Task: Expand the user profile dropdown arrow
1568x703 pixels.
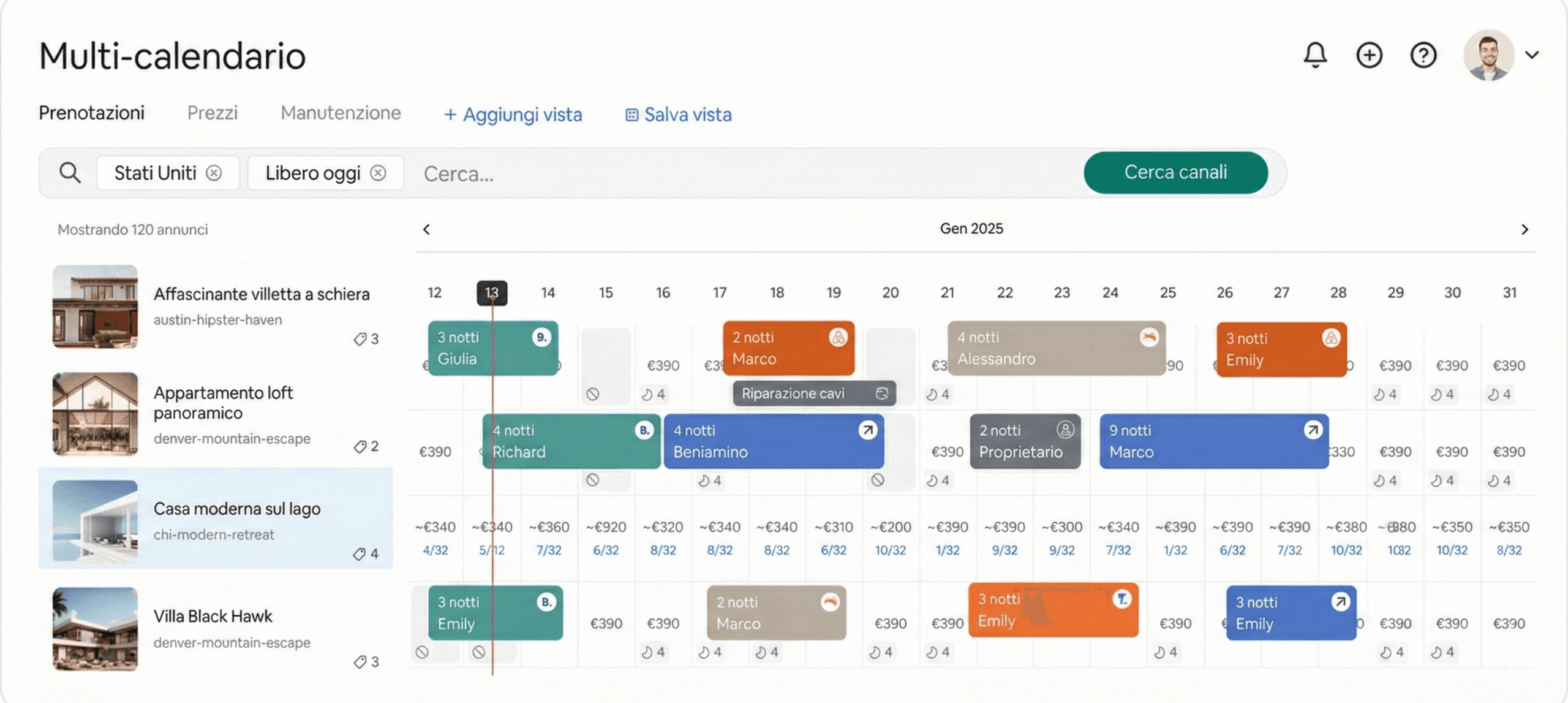Action: [1532, 55]
